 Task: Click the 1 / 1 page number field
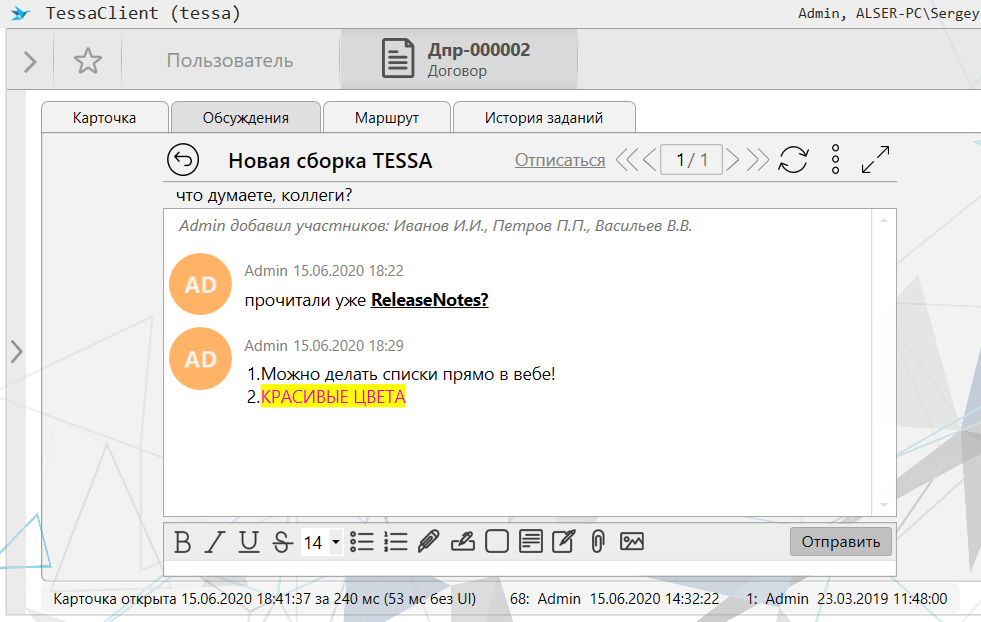point(691,160)
